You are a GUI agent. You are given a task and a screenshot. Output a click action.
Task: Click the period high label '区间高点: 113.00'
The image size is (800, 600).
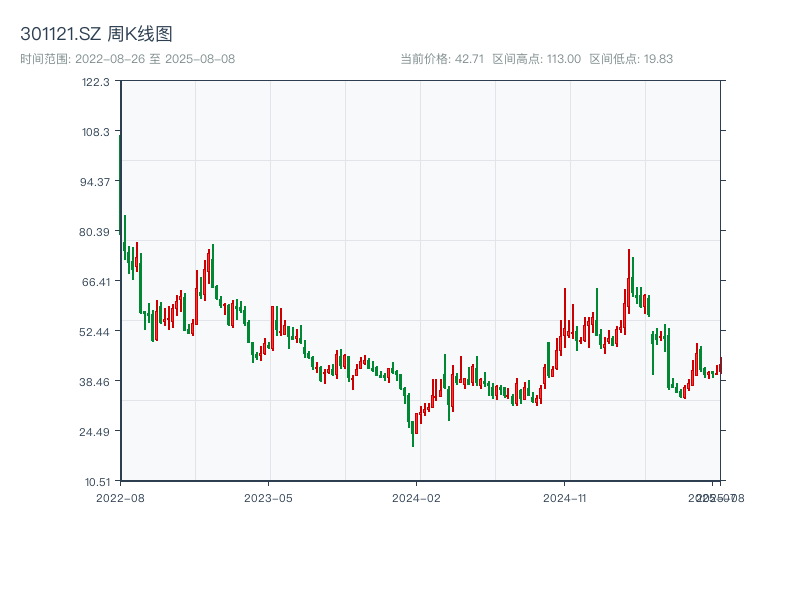[537, 59]
